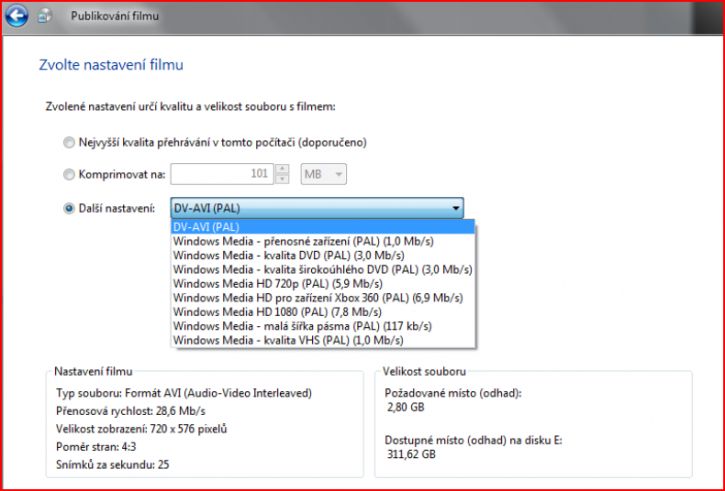Decrease compress size with down spinner arrow
Viewport: 725px width, 491px height.
(282, 179)
